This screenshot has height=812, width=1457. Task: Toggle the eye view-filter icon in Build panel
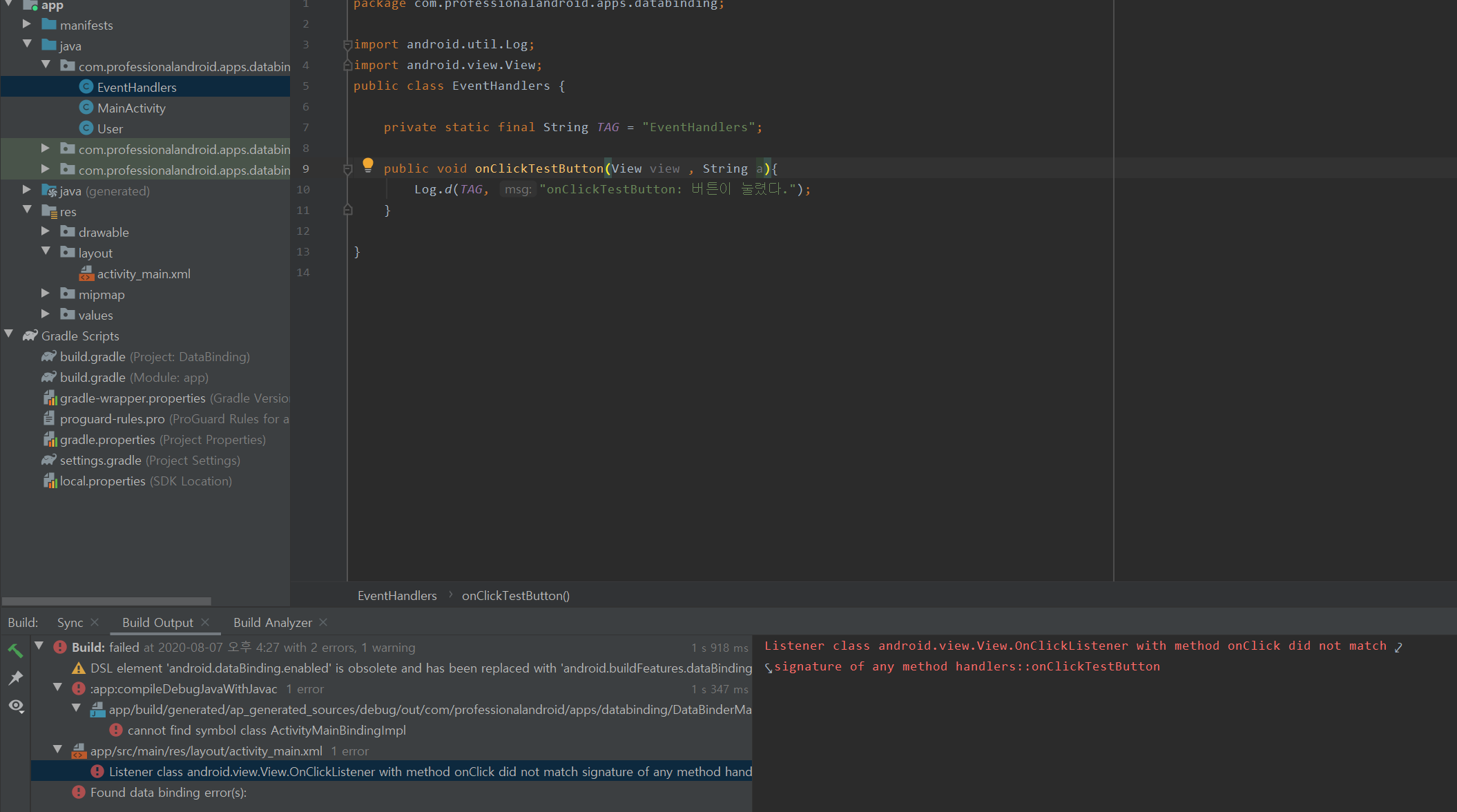15,706
